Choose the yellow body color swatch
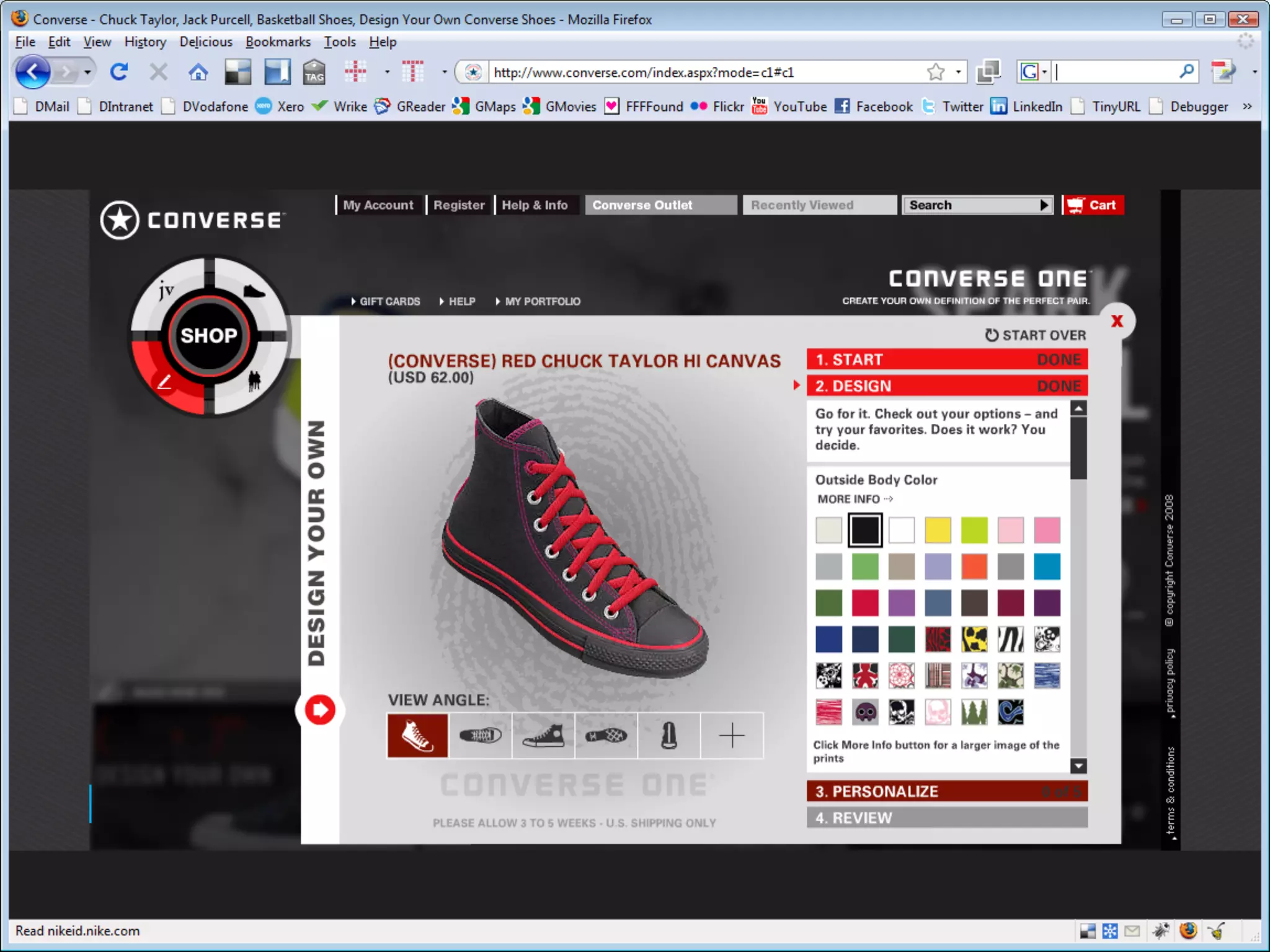The image size is (1270, 952). pos(938,531)
